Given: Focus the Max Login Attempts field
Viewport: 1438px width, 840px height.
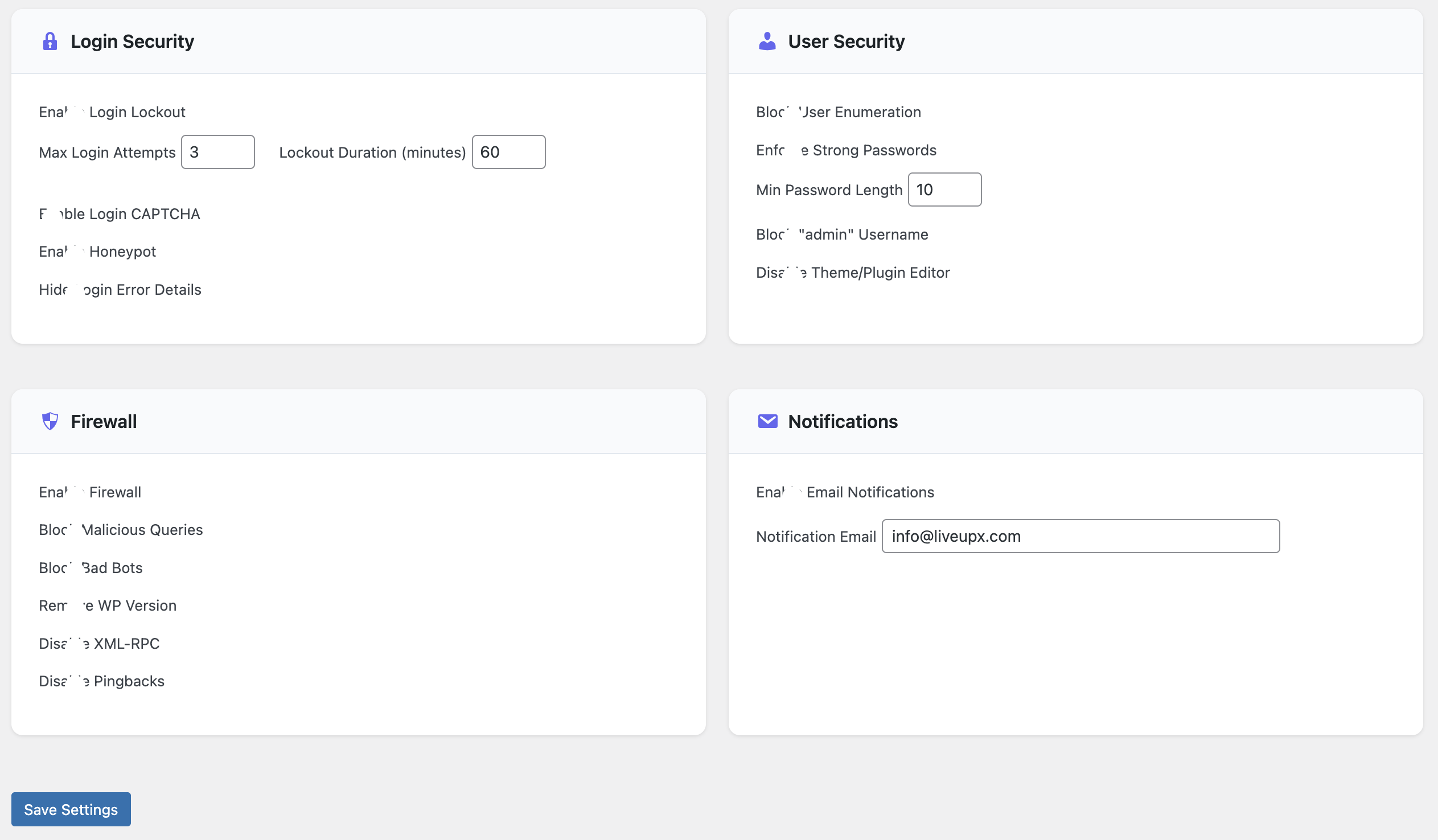Looking at the screenshot, I should tap(218, 152).
